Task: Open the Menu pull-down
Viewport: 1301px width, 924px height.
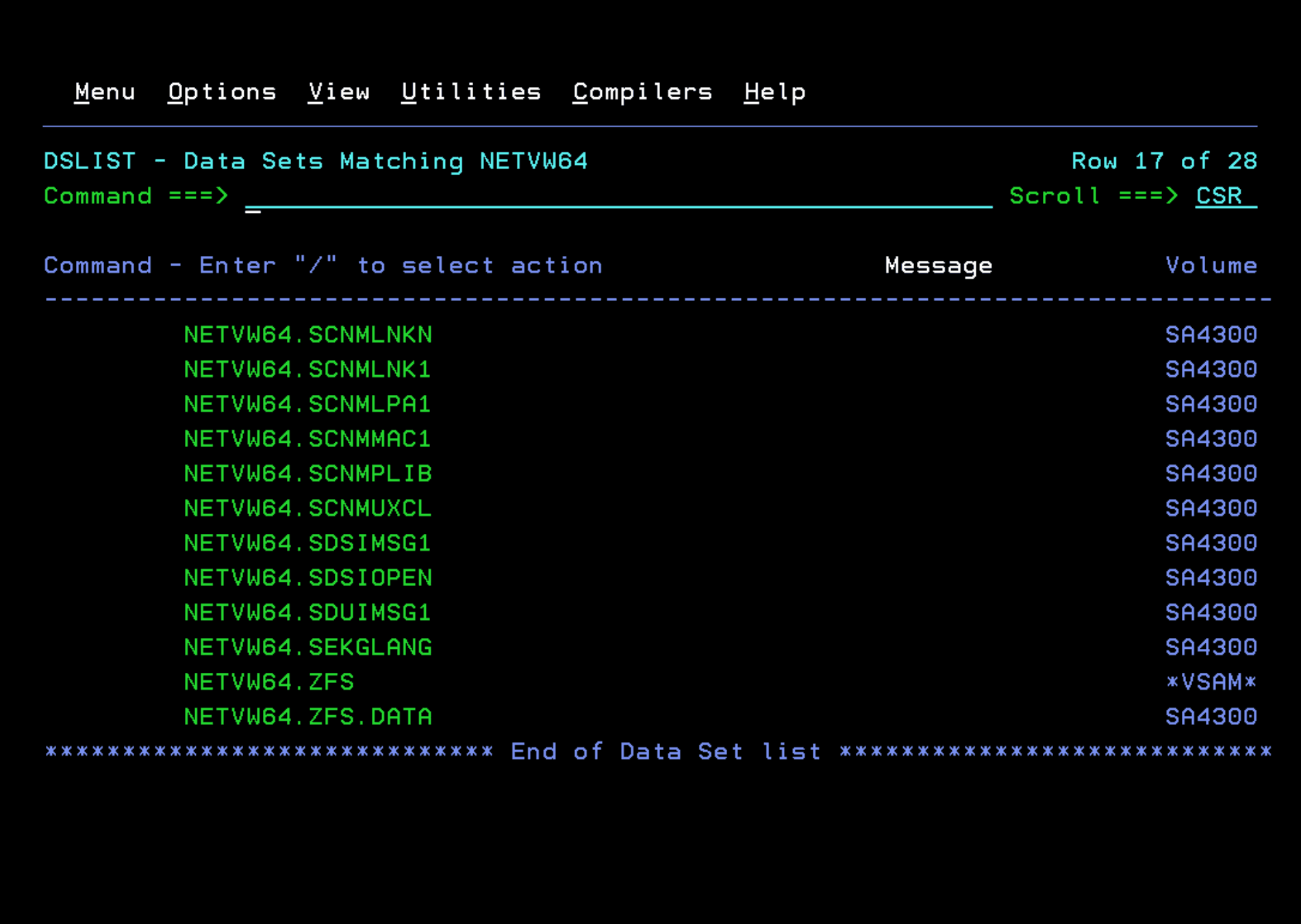Action: [x=105, y=92]
